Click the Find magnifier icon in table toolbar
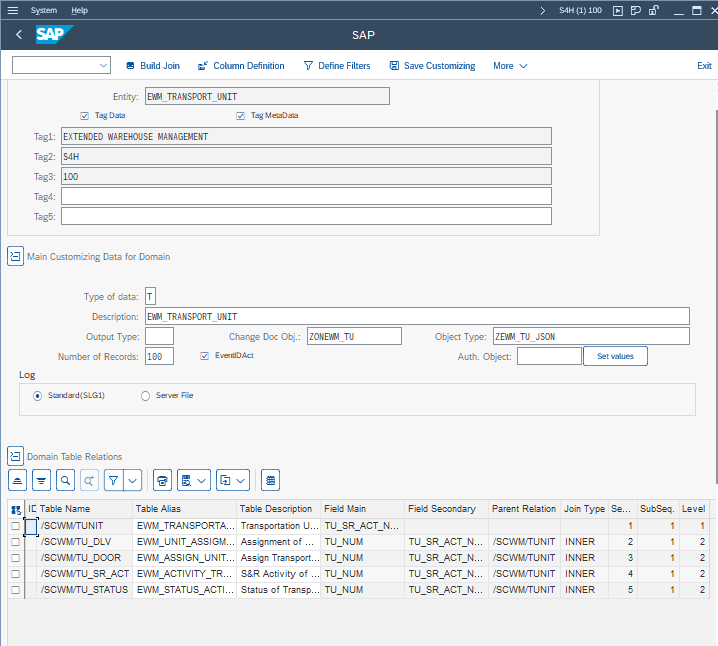 (x=65, y=480)
